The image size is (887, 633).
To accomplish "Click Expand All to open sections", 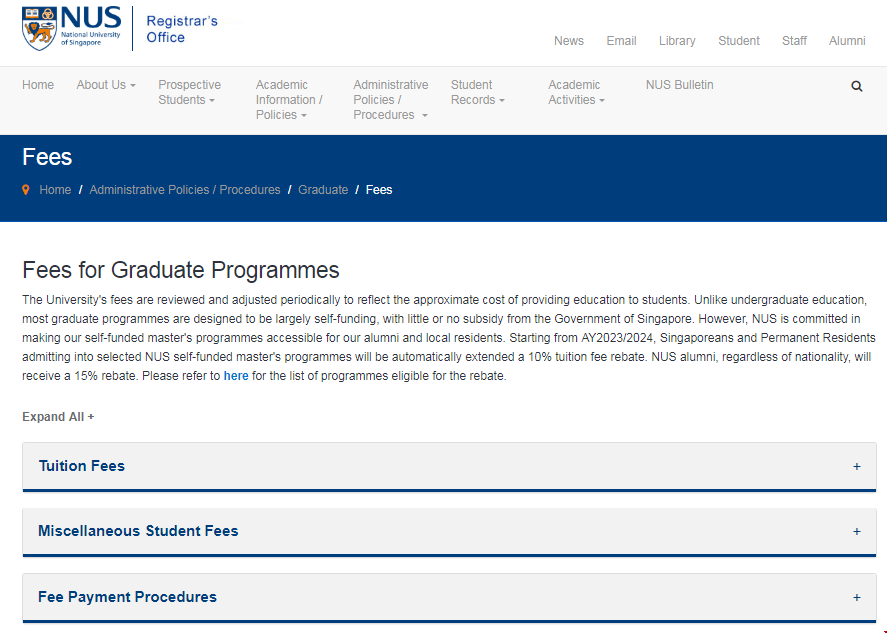I will click(x=58, y=417).
